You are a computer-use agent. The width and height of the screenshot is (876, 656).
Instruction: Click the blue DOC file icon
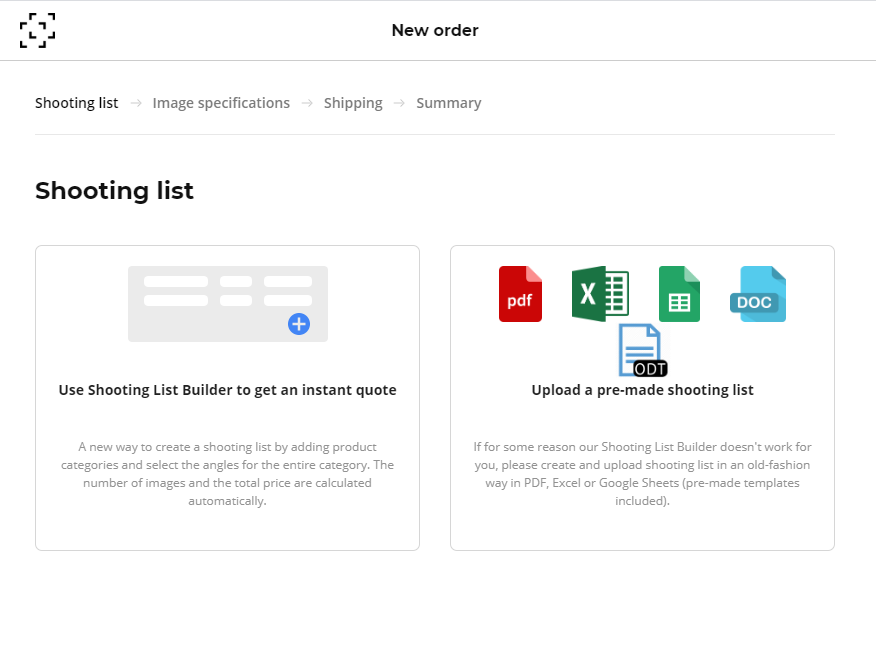(x=759, y=294)
